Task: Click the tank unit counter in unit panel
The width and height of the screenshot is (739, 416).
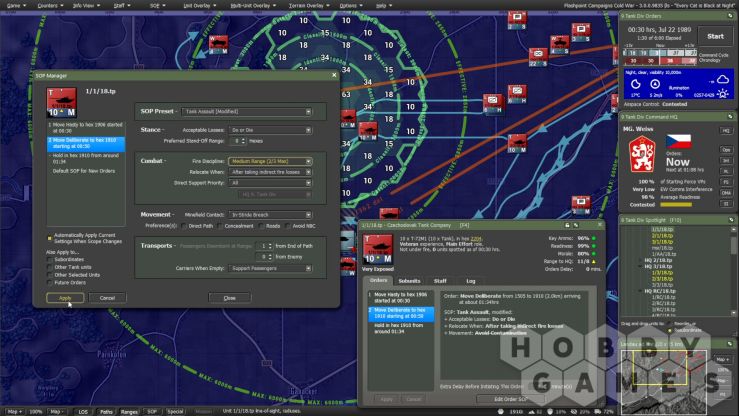Action: (x=378, y=249)
